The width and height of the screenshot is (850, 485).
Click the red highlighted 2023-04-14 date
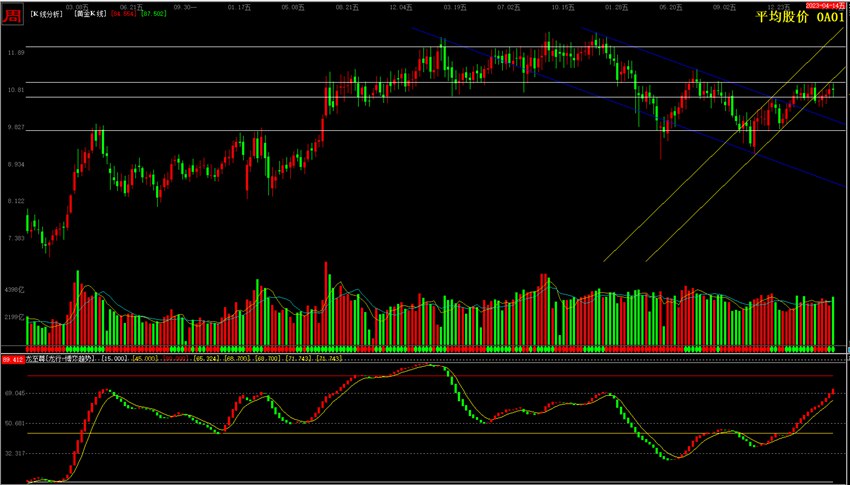point(825,5)
